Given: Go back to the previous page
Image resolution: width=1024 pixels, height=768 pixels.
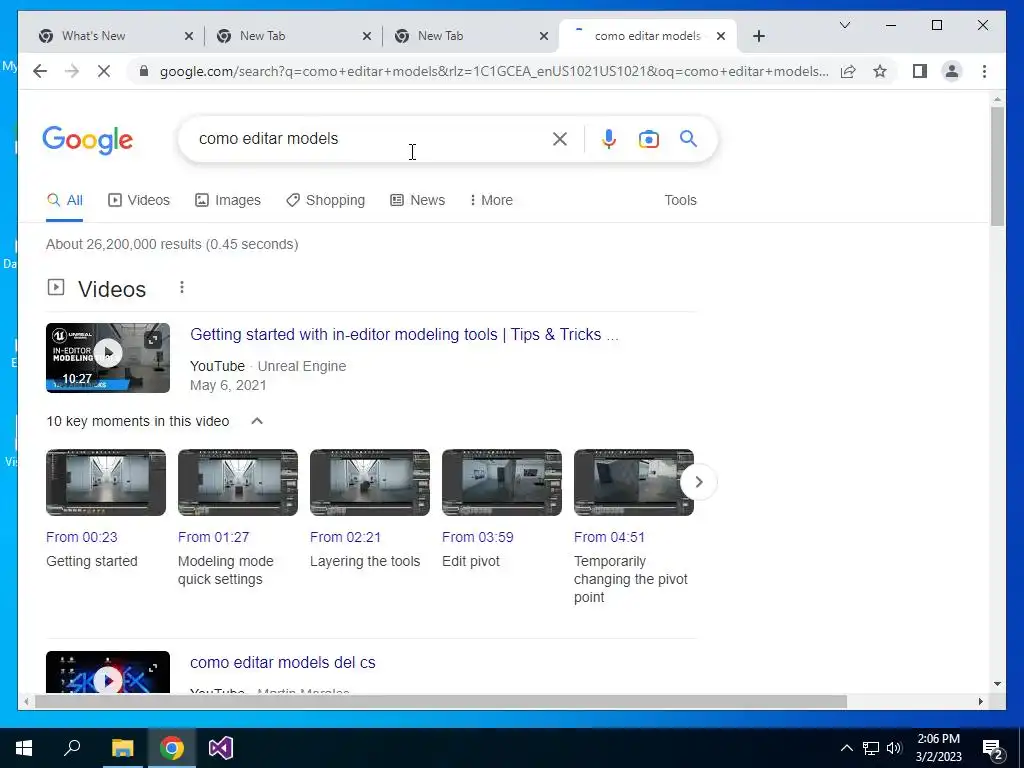Looking at the screenshot, I should 40,71.
